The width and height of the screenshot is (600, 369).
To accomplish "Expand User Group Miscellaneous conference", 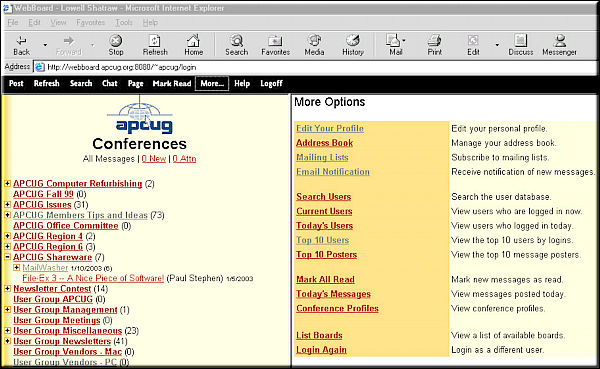I will click(7, 330).
